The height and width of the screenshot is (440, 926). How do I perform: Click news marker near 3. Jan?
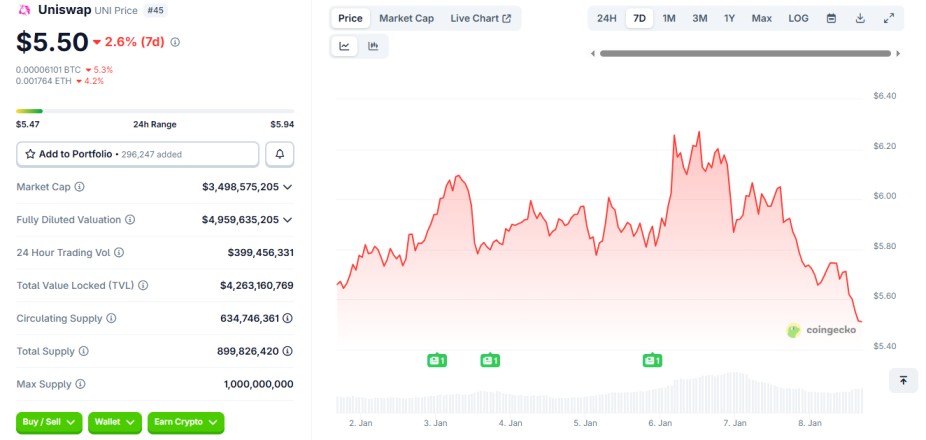[437, 360]
